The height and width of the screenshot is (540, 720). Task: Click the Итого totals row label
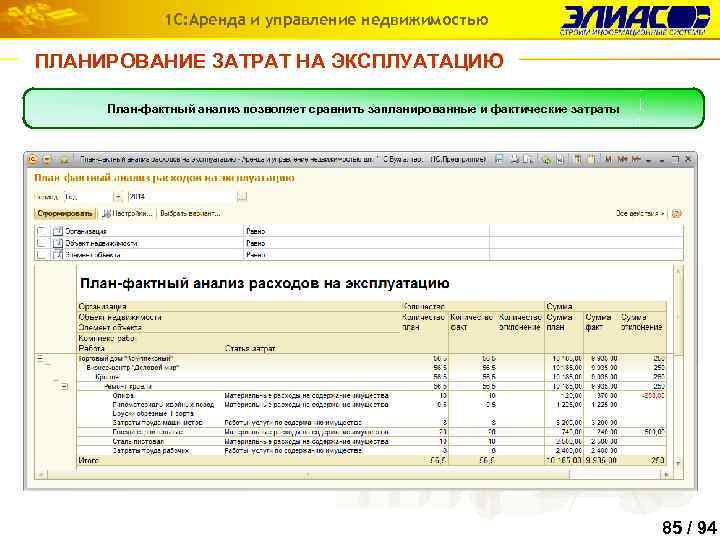tap(88, 460)
